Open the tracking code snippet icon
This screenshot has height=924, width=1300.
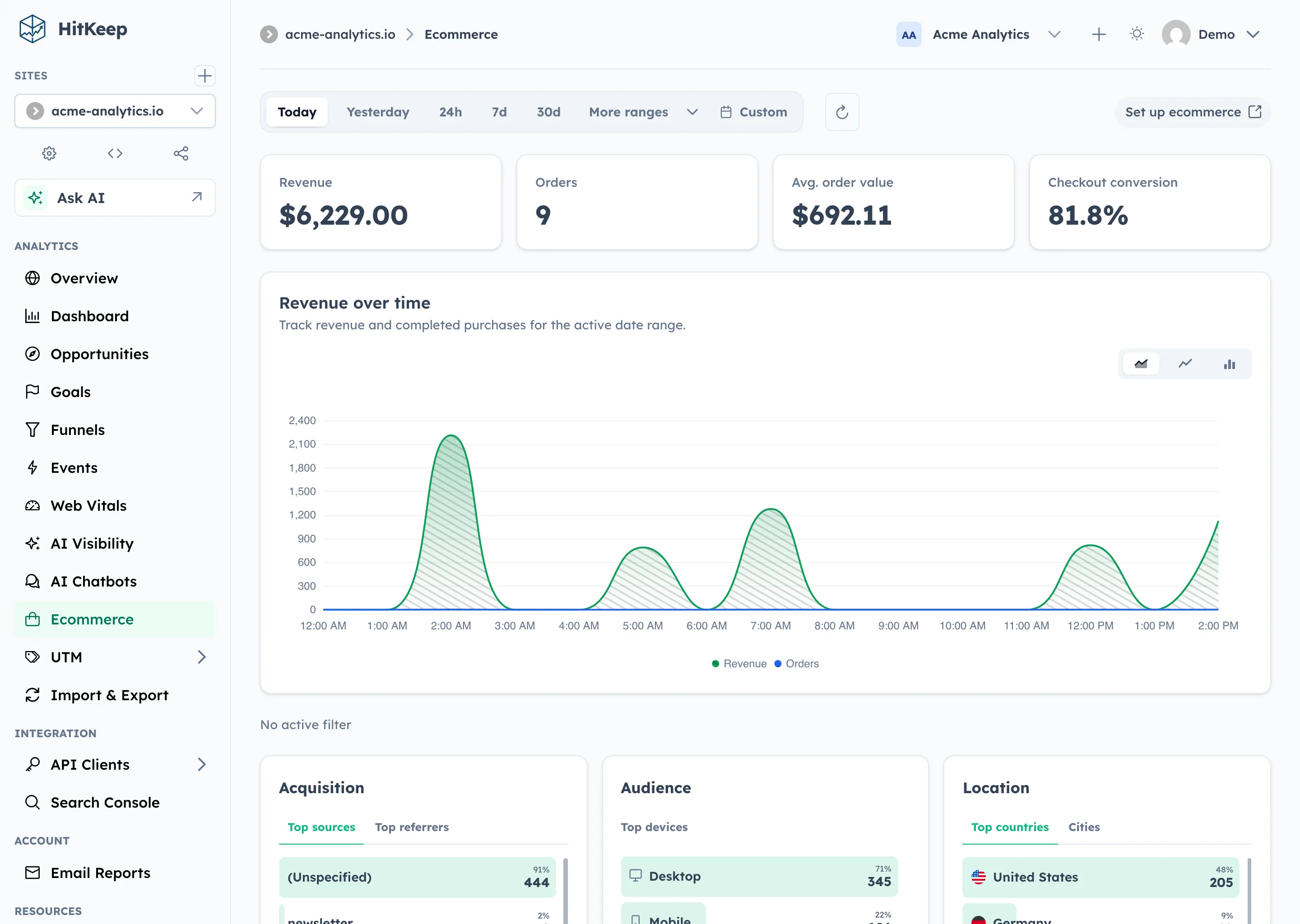point(115,153)
